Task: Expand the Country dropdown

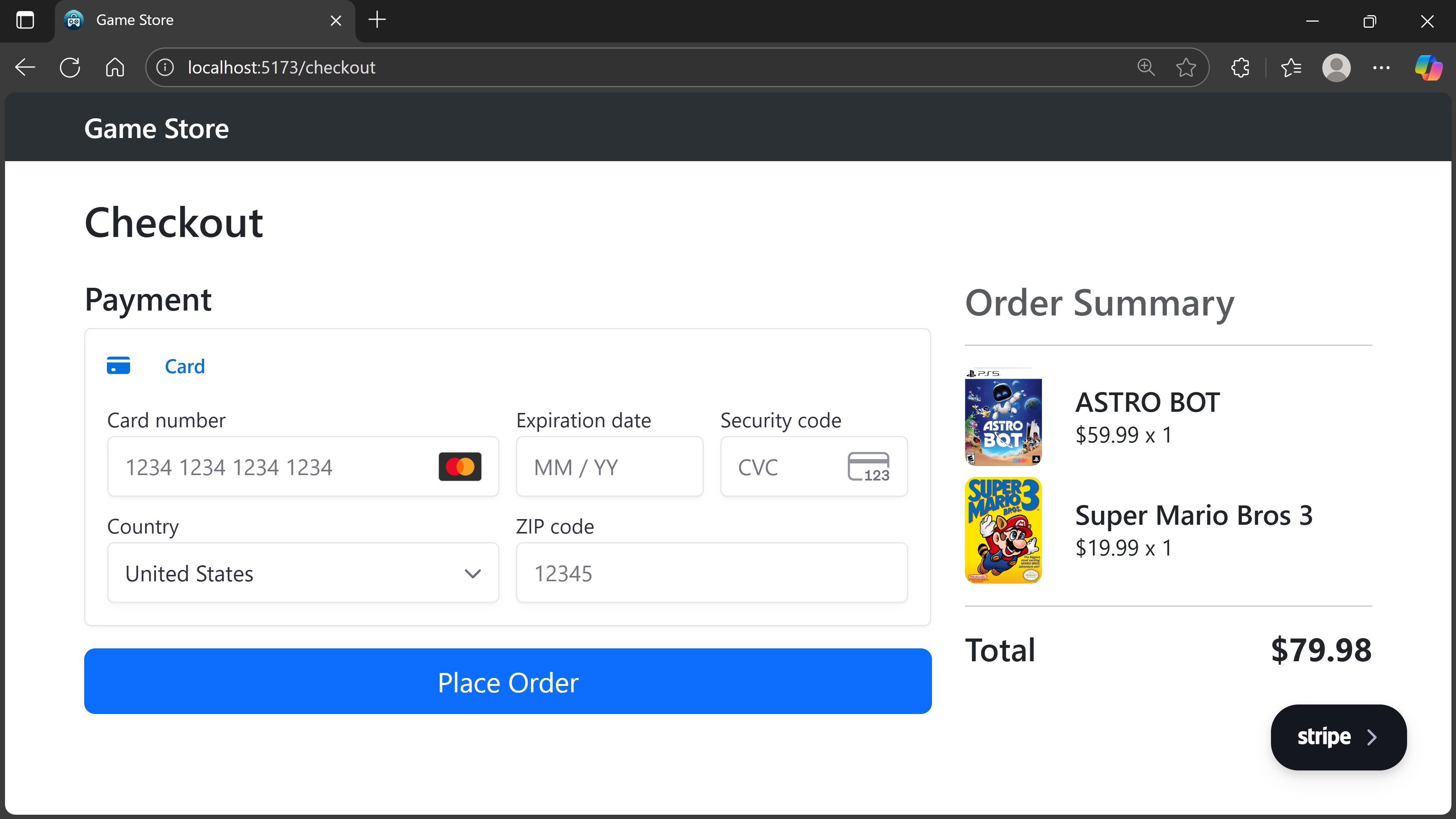Action: coord(303,573)
